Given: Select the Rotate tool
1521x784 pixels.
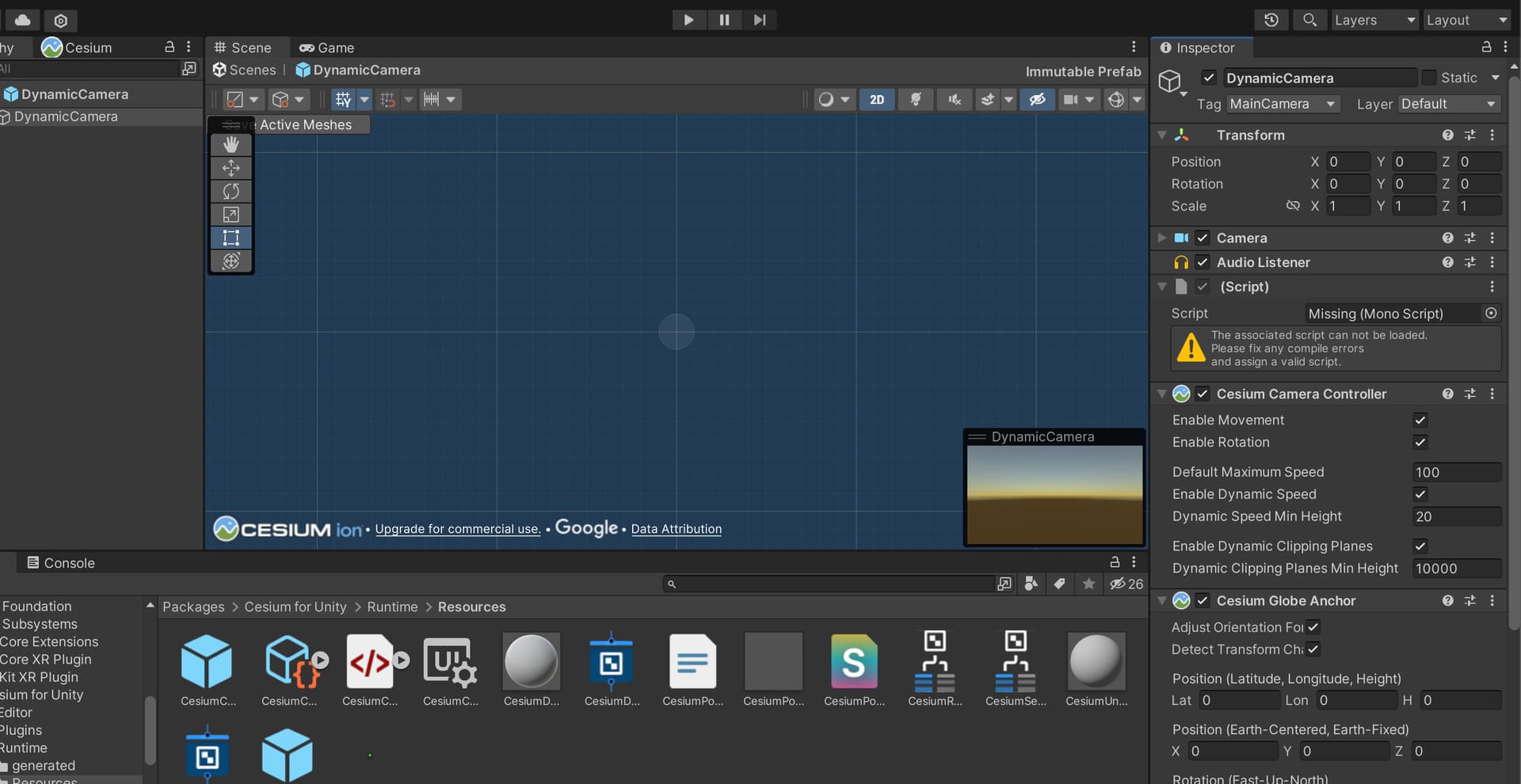Looking at the screenshot, I should point(231,192).
